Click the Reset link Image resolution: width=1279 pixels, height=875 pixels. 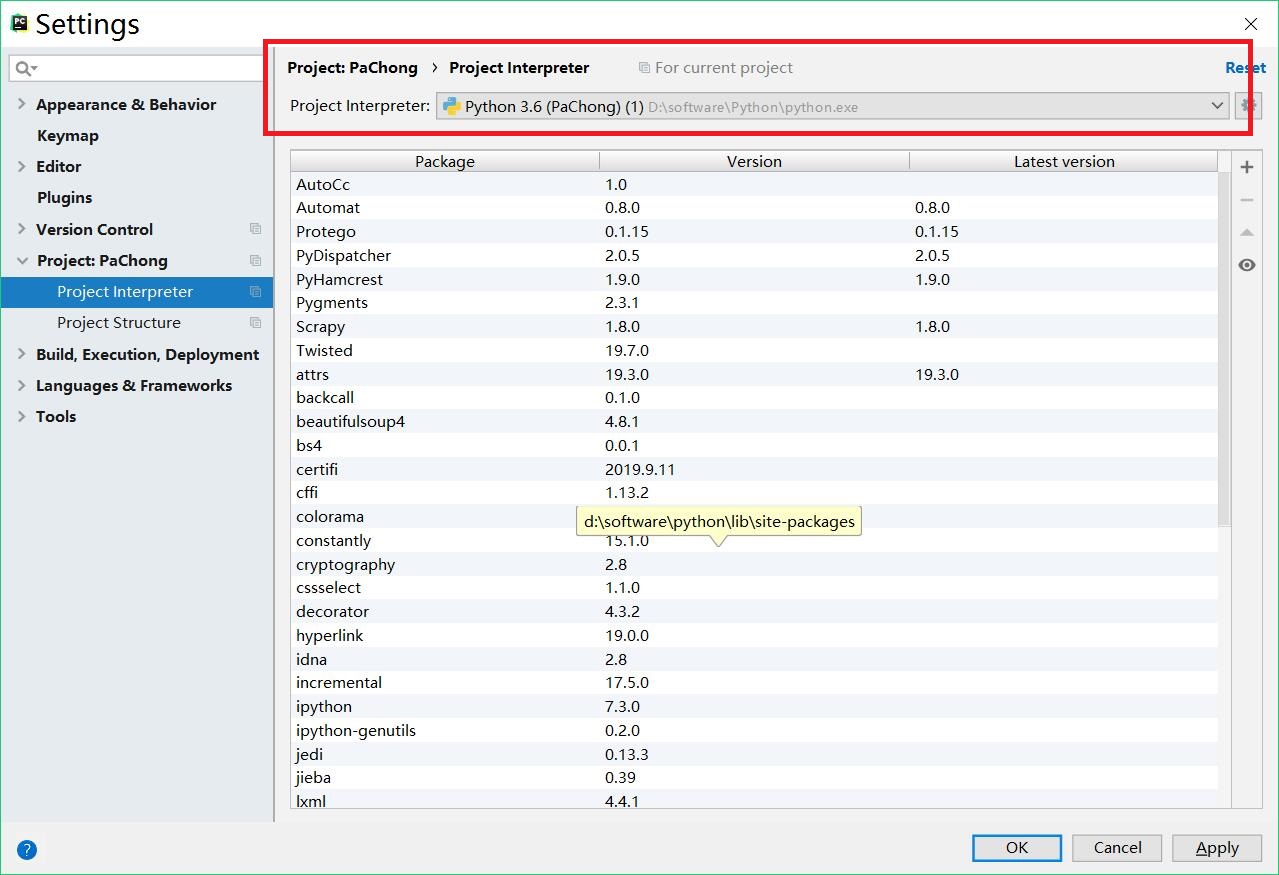point(1244,67)
